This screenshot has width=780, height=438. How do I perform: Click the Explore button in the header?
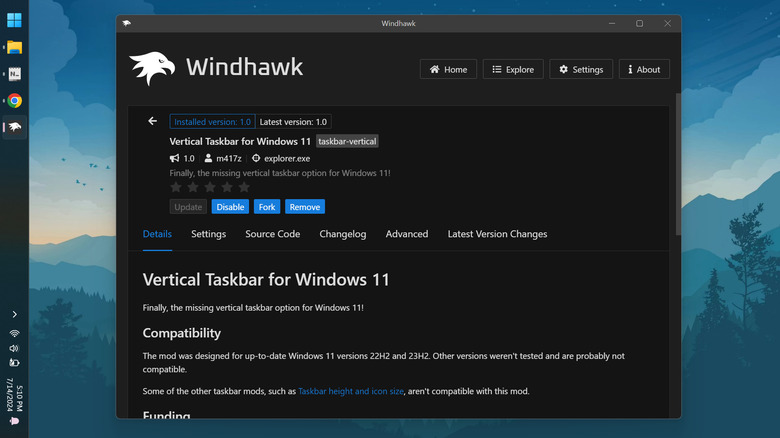tap(513, 69)
